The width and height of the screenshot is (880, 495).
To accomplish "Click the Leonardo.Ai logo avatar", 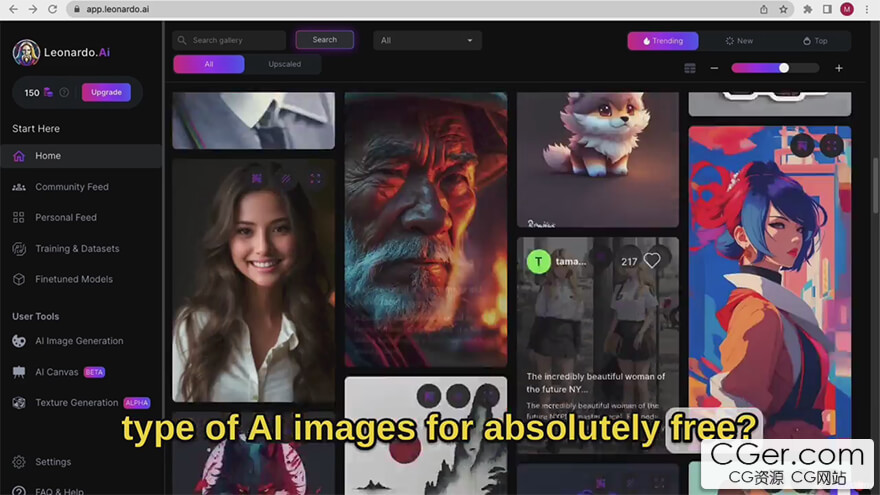I will [x=26, y=53].
